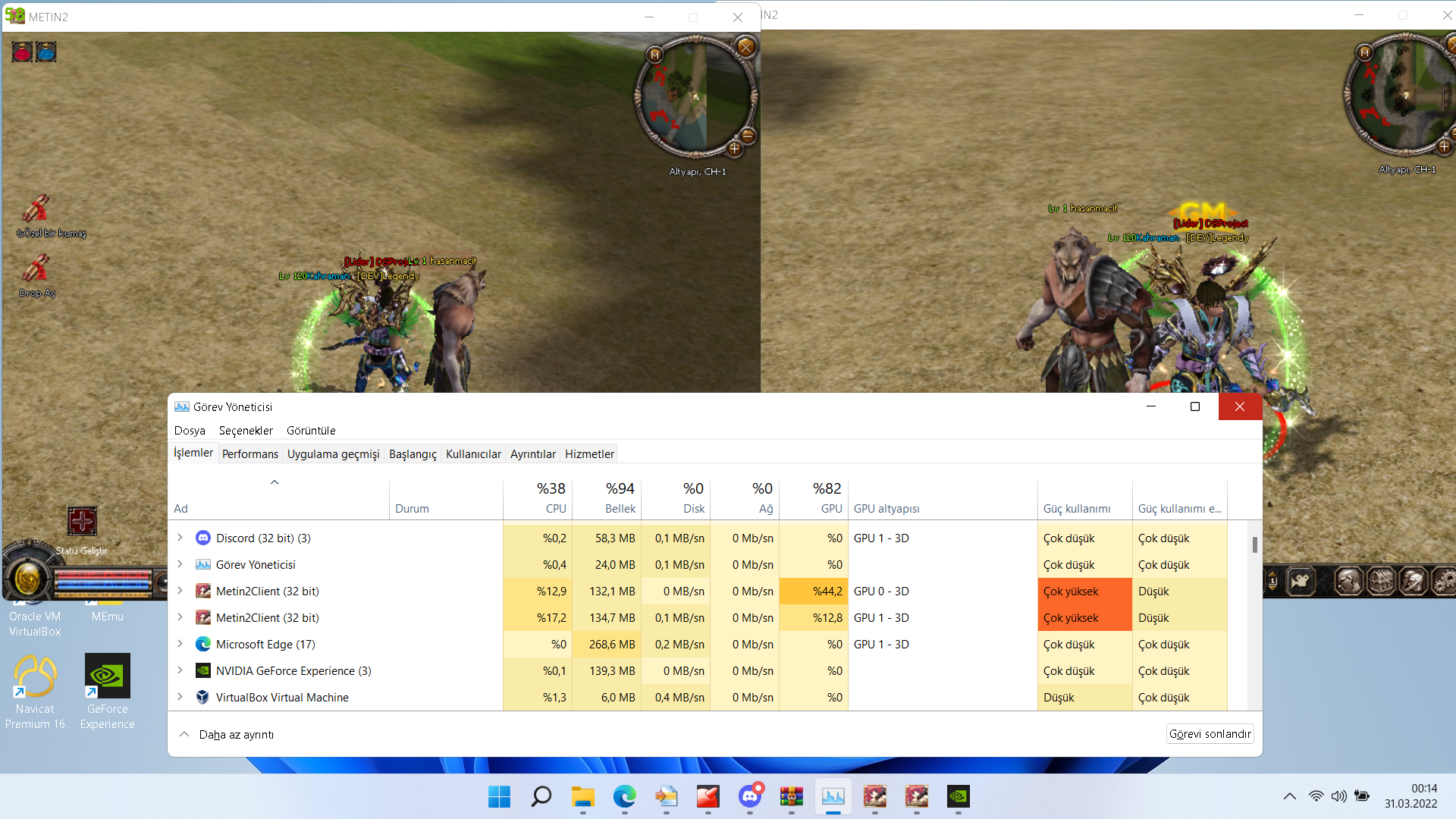Image resolution: width=1456 pixels, height=819 pixels.
Task: Click the Drop Aç item in game
Action: click(x=36, y=269)
